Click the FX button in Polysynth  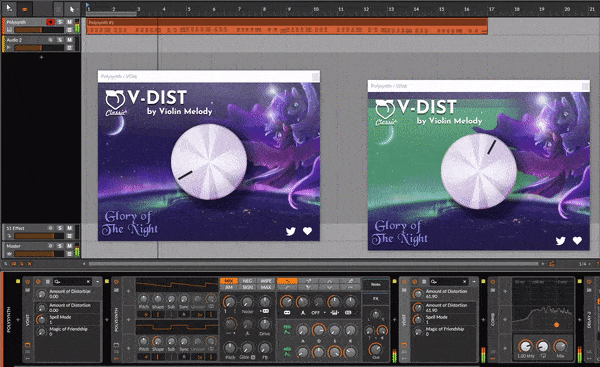click(376, 298)
